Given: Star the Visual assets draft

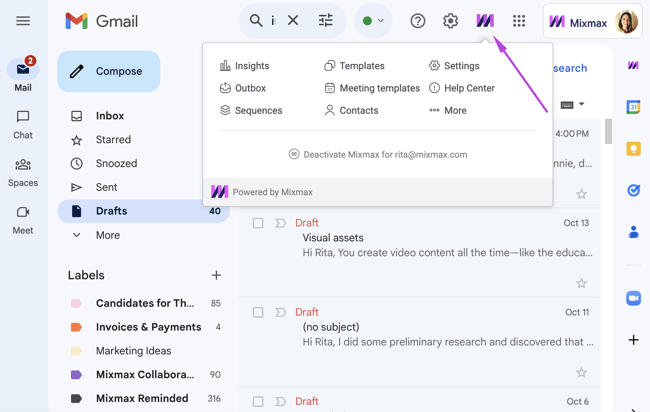Looking at the screenshot, I should (581, 283).
